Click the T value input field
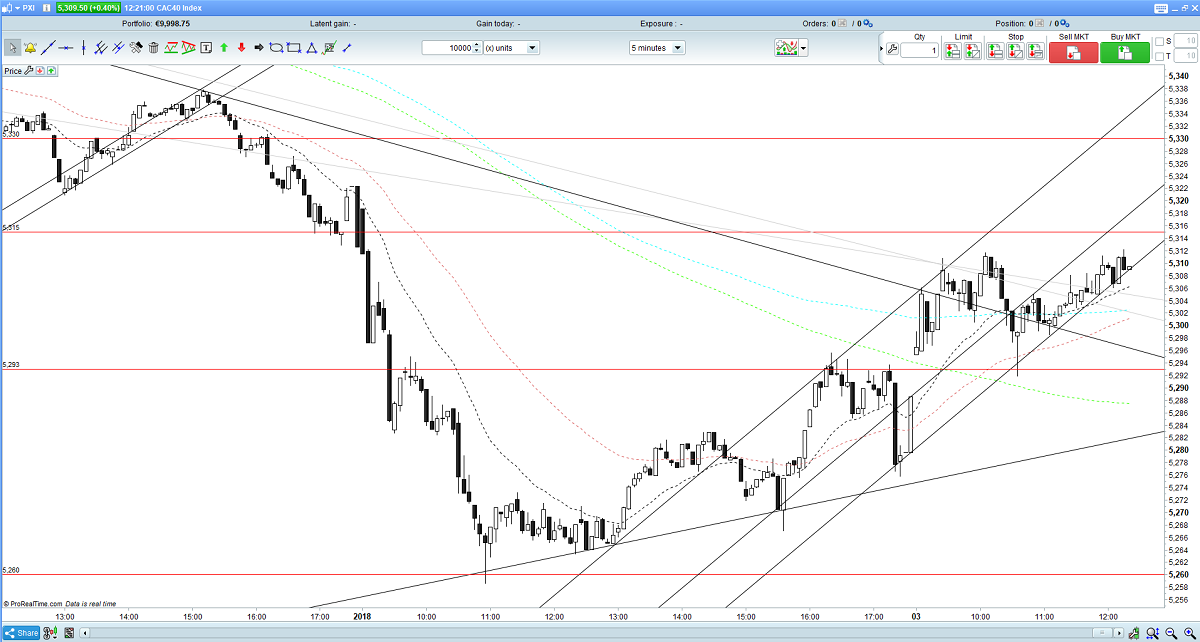The height and width of the screenshot is (642, 1200). pos(1185,56)
